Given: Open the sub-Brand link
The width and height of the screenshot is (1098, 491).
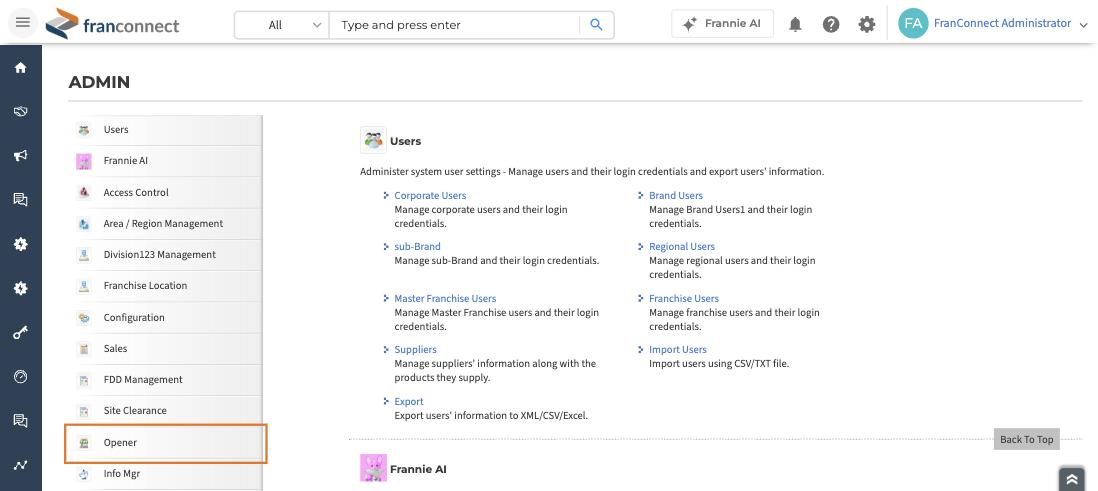Looking at the screenshot, I should pyautogui.click(x=417, y=247).
